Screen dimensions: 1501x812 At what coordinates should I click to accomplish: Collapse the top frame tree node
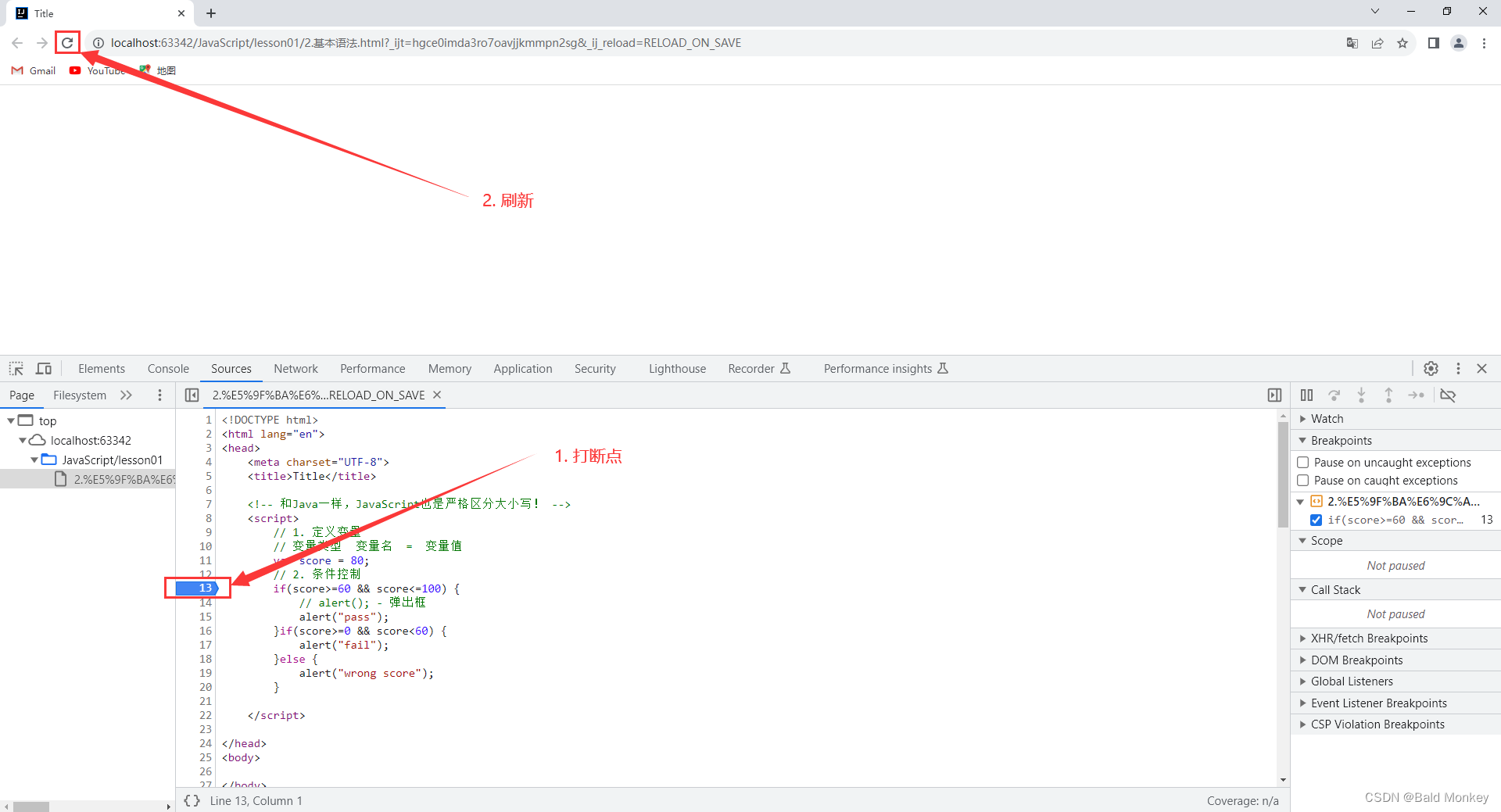click(x=11, y=420)
